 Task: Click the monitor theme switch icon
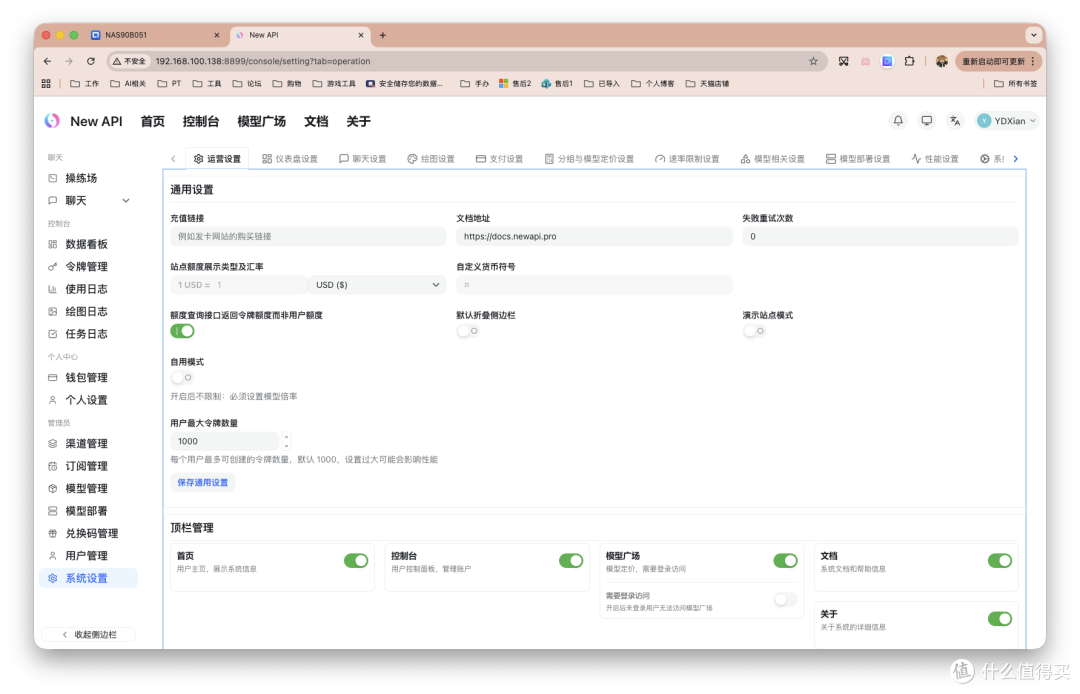tap(926, 120)
